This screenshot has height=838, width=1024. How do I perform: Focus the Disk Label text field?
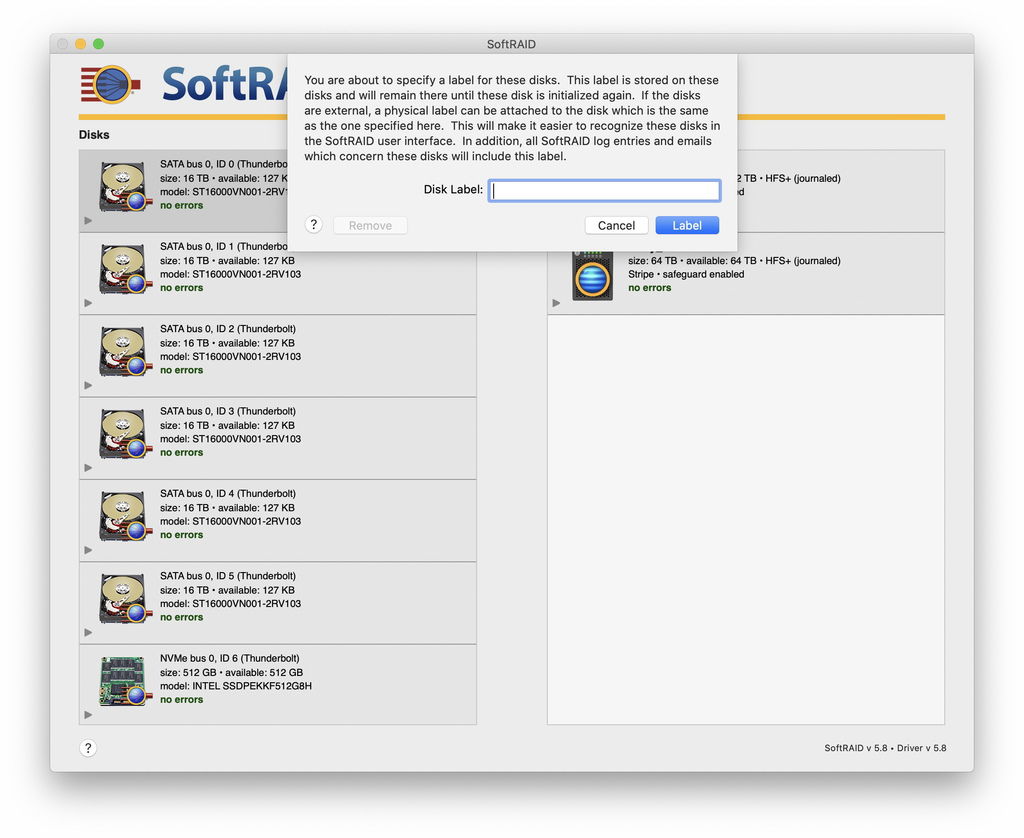[605, 190]
